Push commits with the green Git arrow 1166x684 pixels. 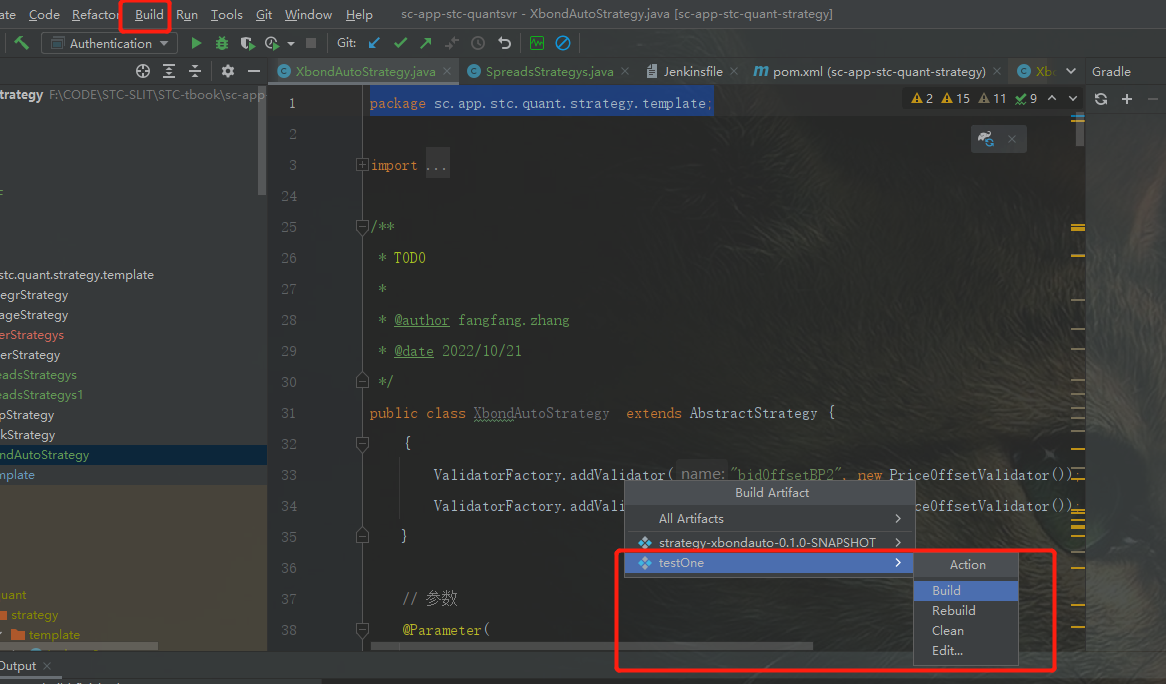tap(425, 43)
